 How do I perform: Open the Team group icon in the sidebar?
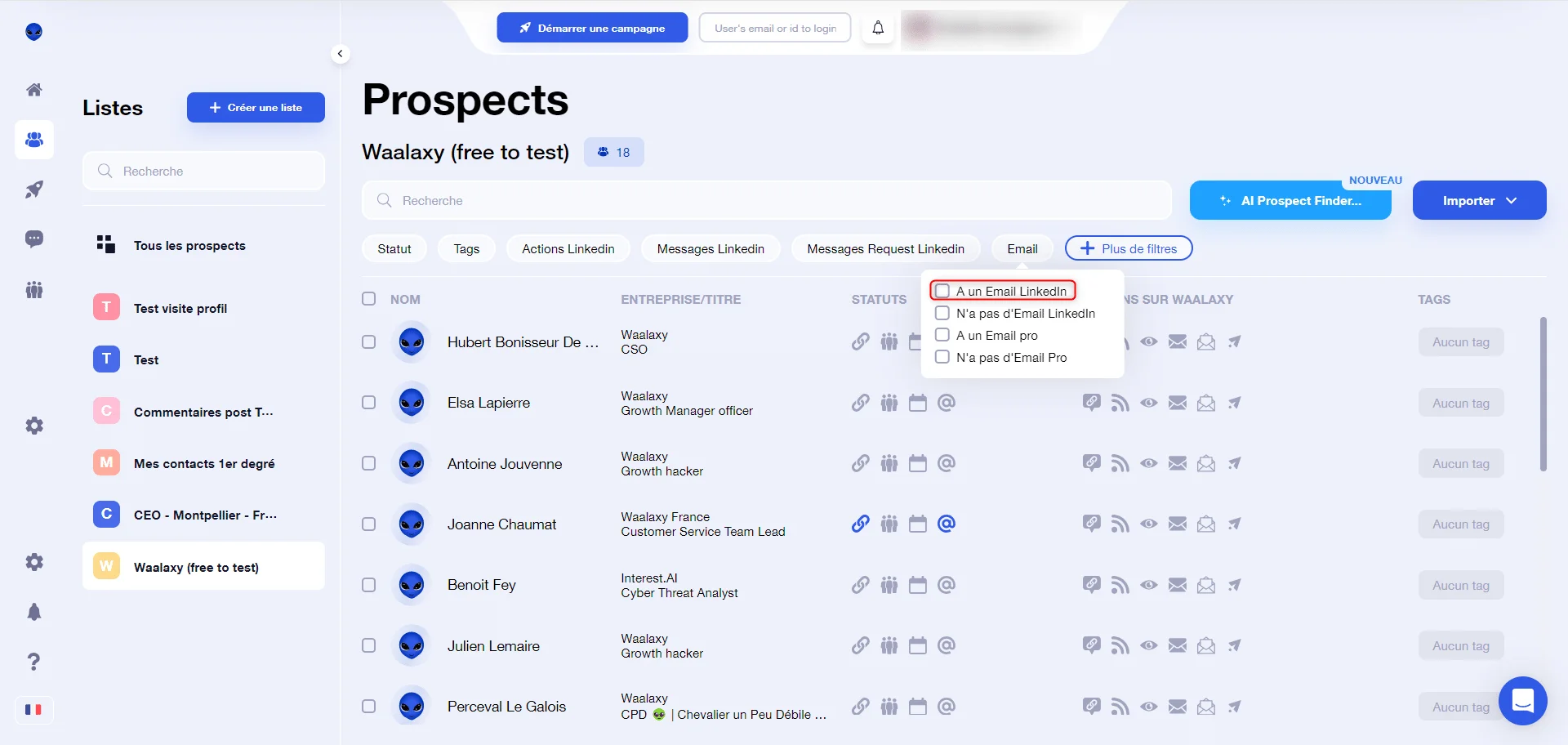pyautogui.click(x=34, y=289)
